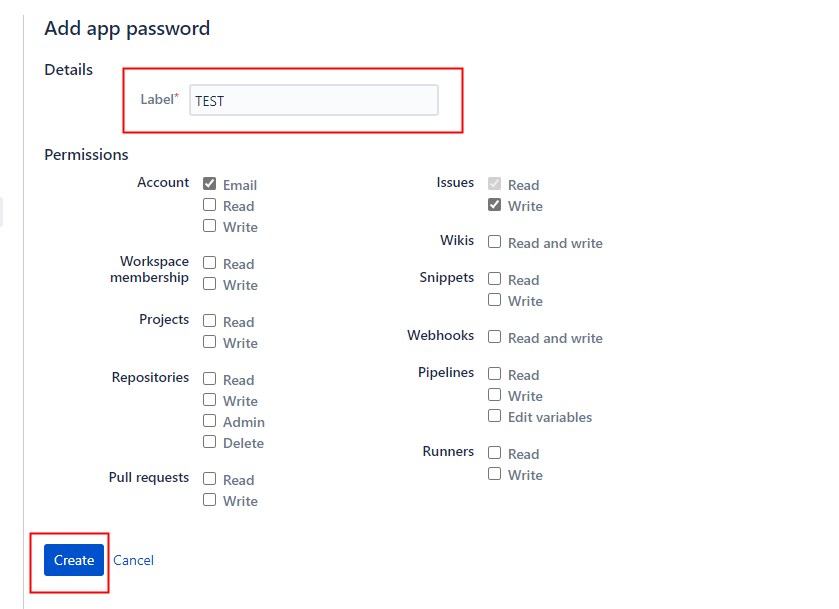Check the Projects Read permission
The width and height of the screenshot is (839, 609).
click(209, 321)
